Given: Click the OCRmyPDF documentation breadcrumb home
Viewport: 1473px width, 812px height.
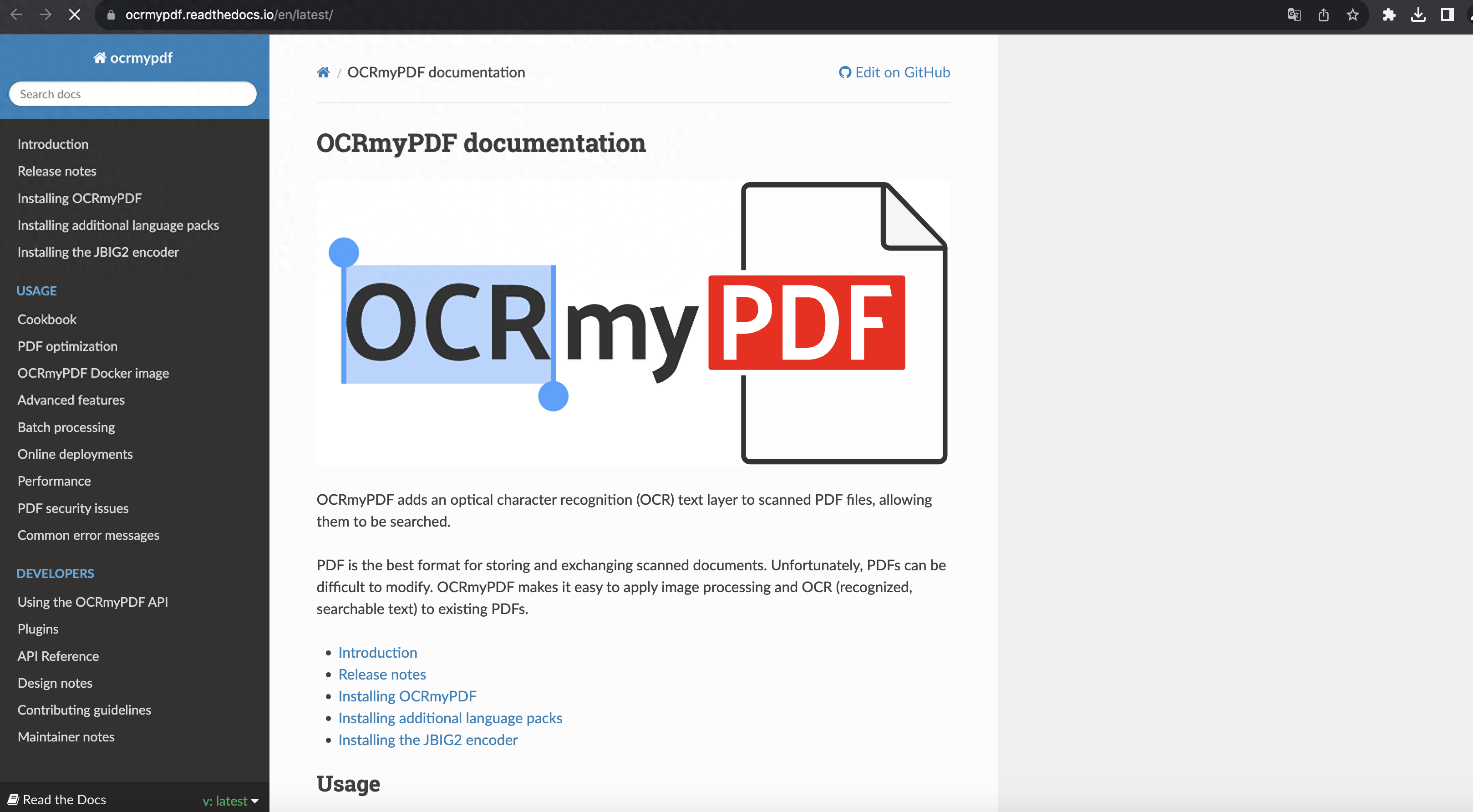Looking at the screenshot, I should point(323,72).
